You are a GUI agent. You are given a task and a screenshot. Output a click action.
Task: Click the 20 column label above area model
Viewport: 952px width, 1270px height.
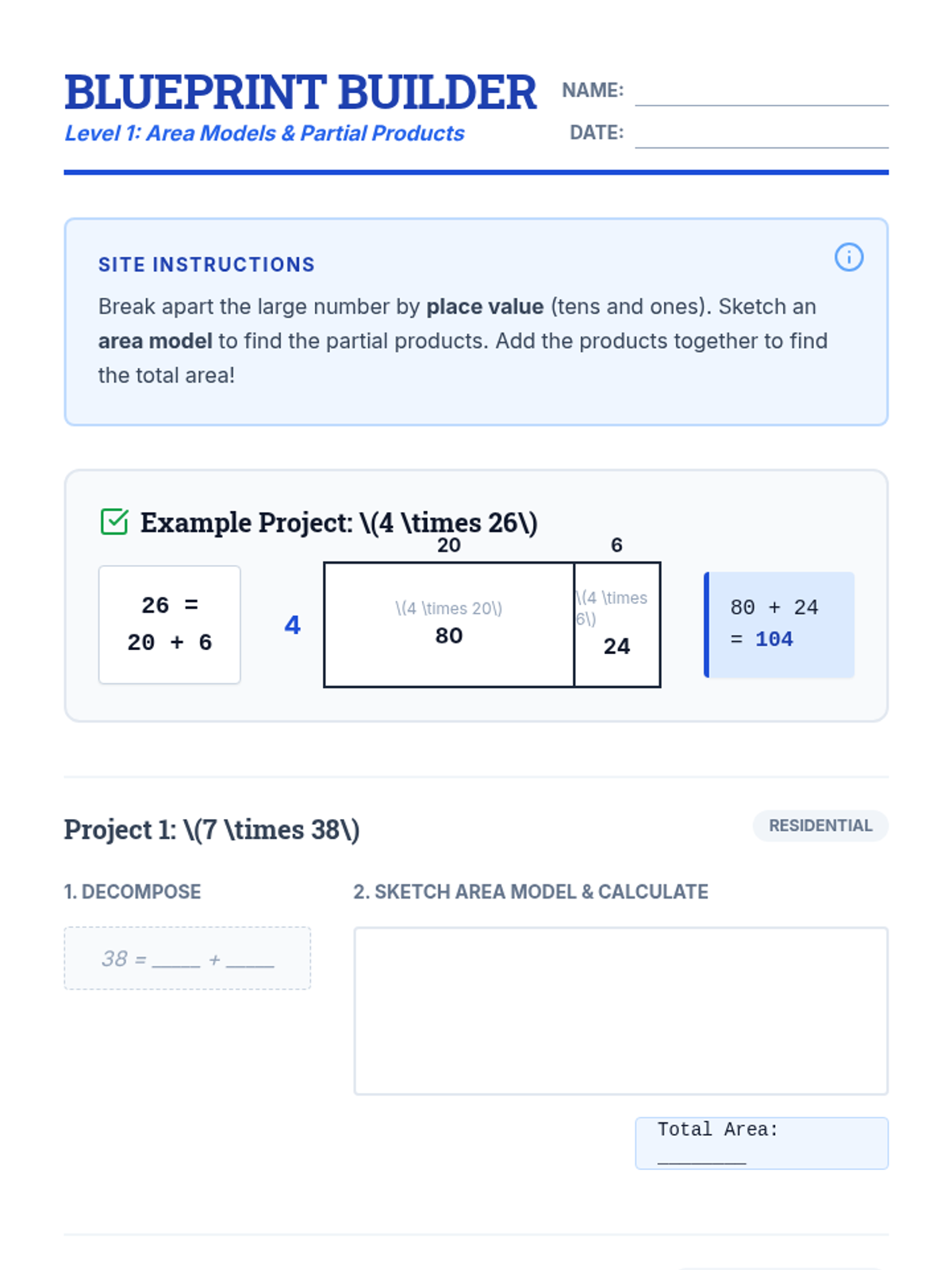(448, 545)
